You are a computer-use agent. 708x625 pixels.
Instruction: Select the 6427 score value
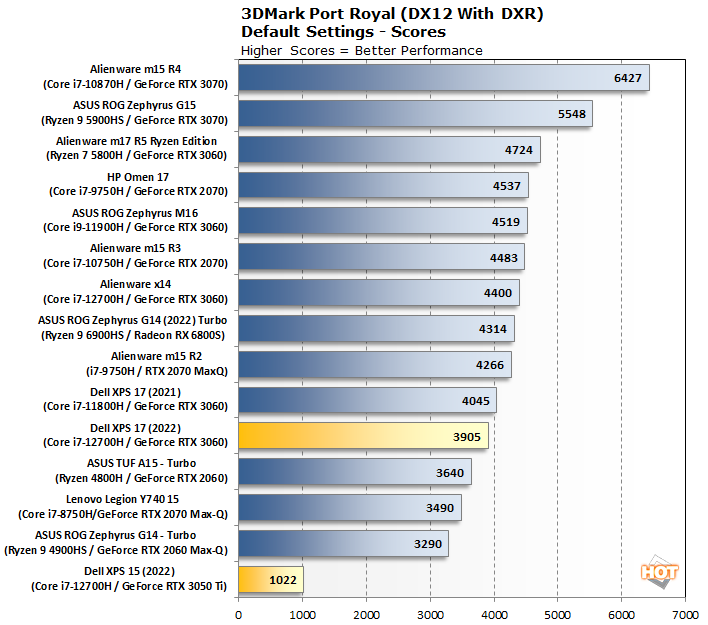click(626, 78)
